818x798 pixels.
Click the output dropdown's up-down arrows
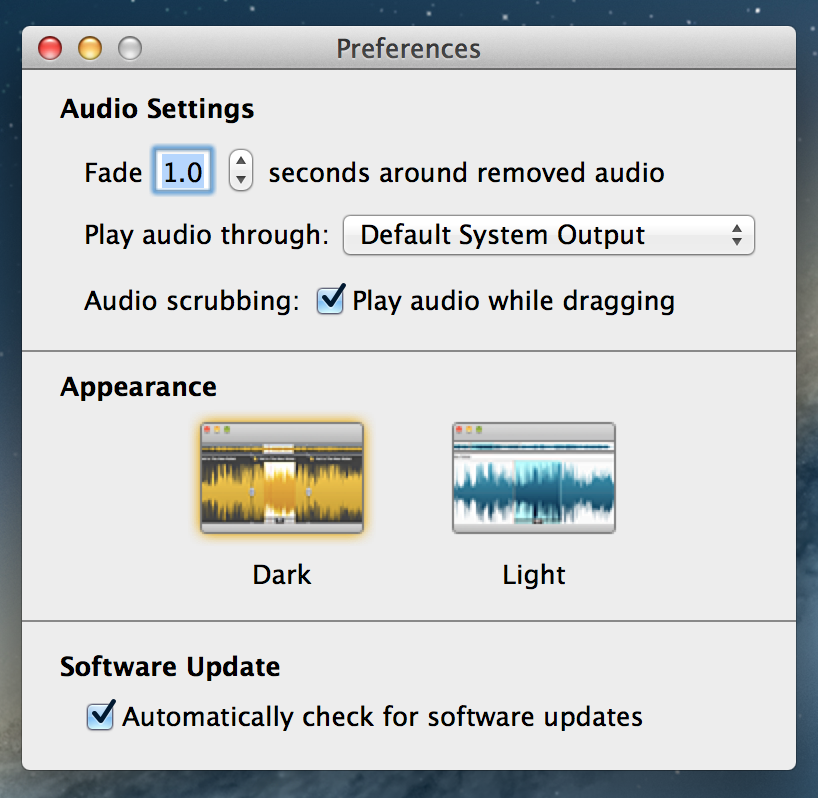[737, 235]
